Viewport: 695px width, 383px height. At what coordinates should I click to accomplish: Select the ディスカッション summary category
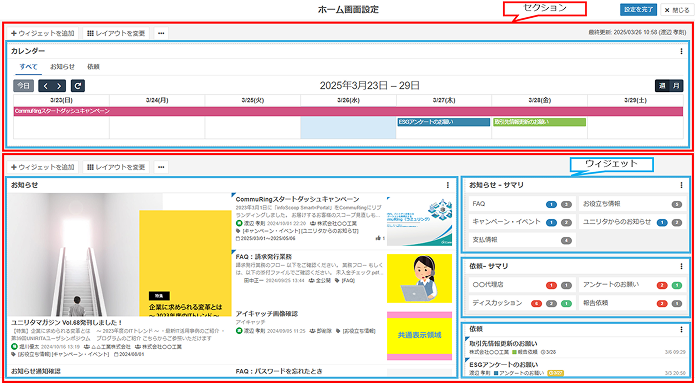tap(522, 303)
